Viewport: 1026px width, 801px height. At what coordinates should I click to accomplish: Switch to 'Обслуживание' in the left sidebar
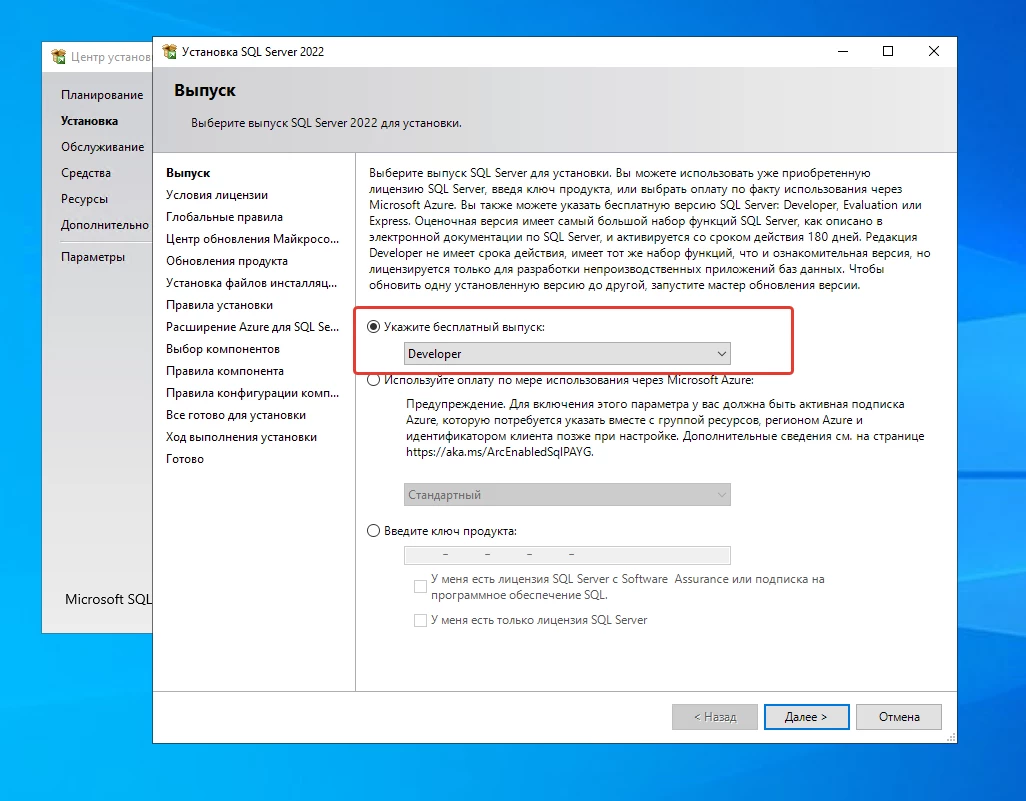point(102,147)
